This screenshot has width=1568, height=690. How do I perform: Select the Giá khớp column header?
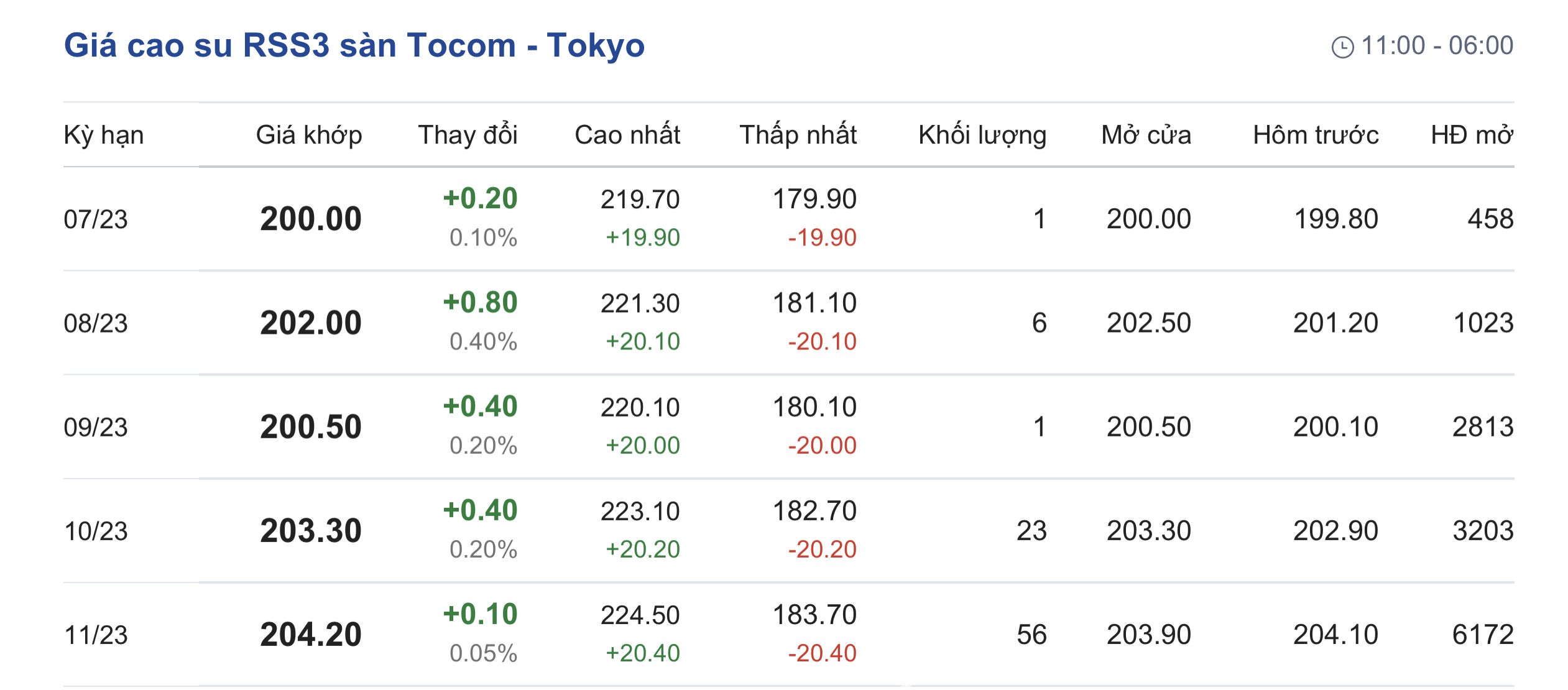[x=309, y=136]
